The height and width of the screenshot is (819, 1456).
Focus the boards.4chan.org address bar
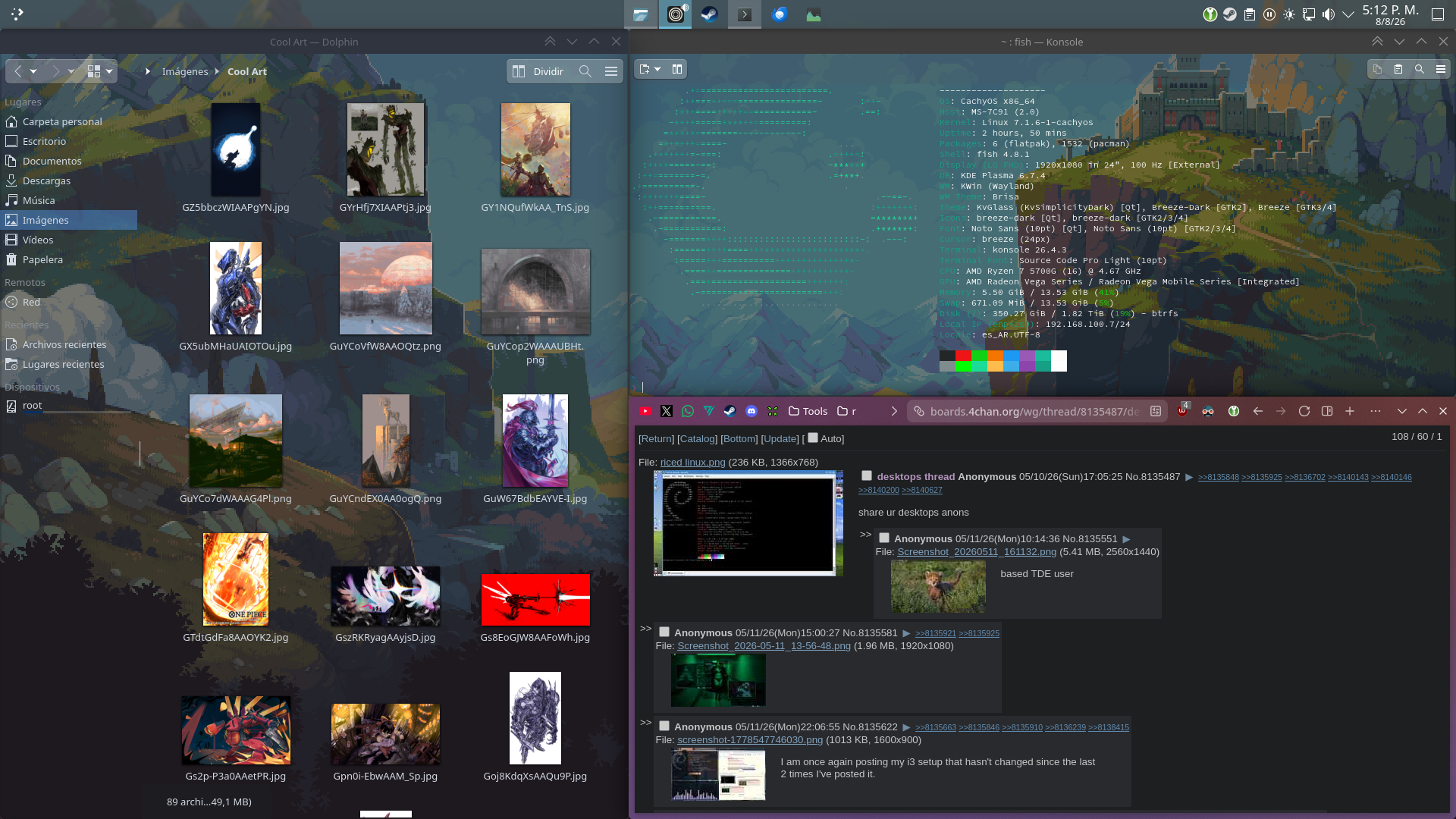pyautogui.click(x=1037, y=411)
